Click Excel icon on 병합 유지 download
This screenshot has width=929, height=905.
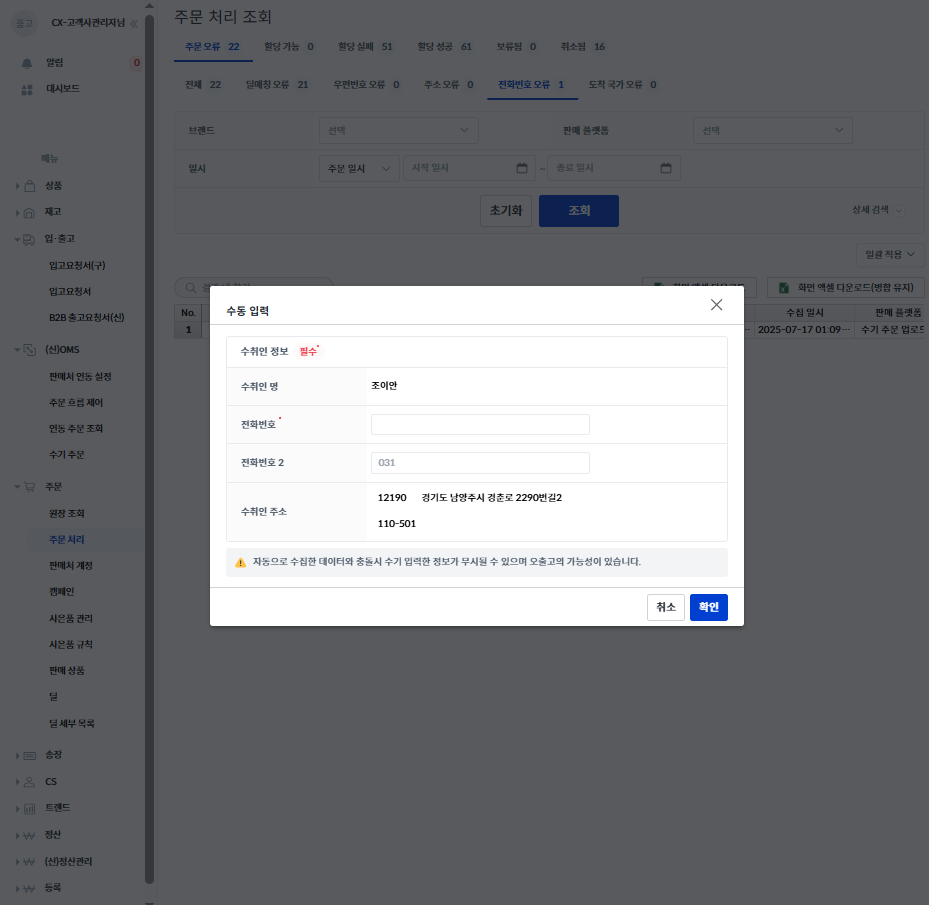tap(783, 287)
